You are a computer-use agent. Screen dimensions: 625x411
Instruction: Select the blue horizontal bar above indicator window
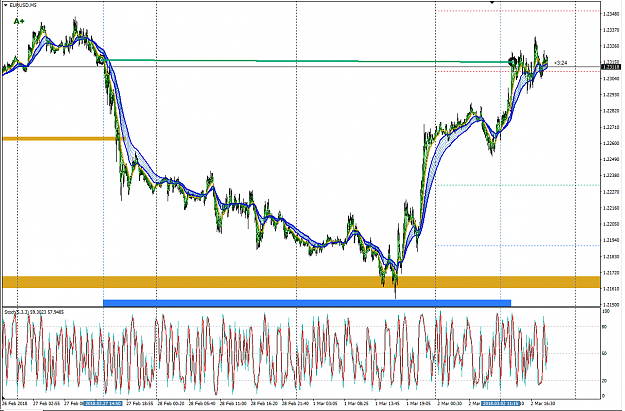[307, 303]
